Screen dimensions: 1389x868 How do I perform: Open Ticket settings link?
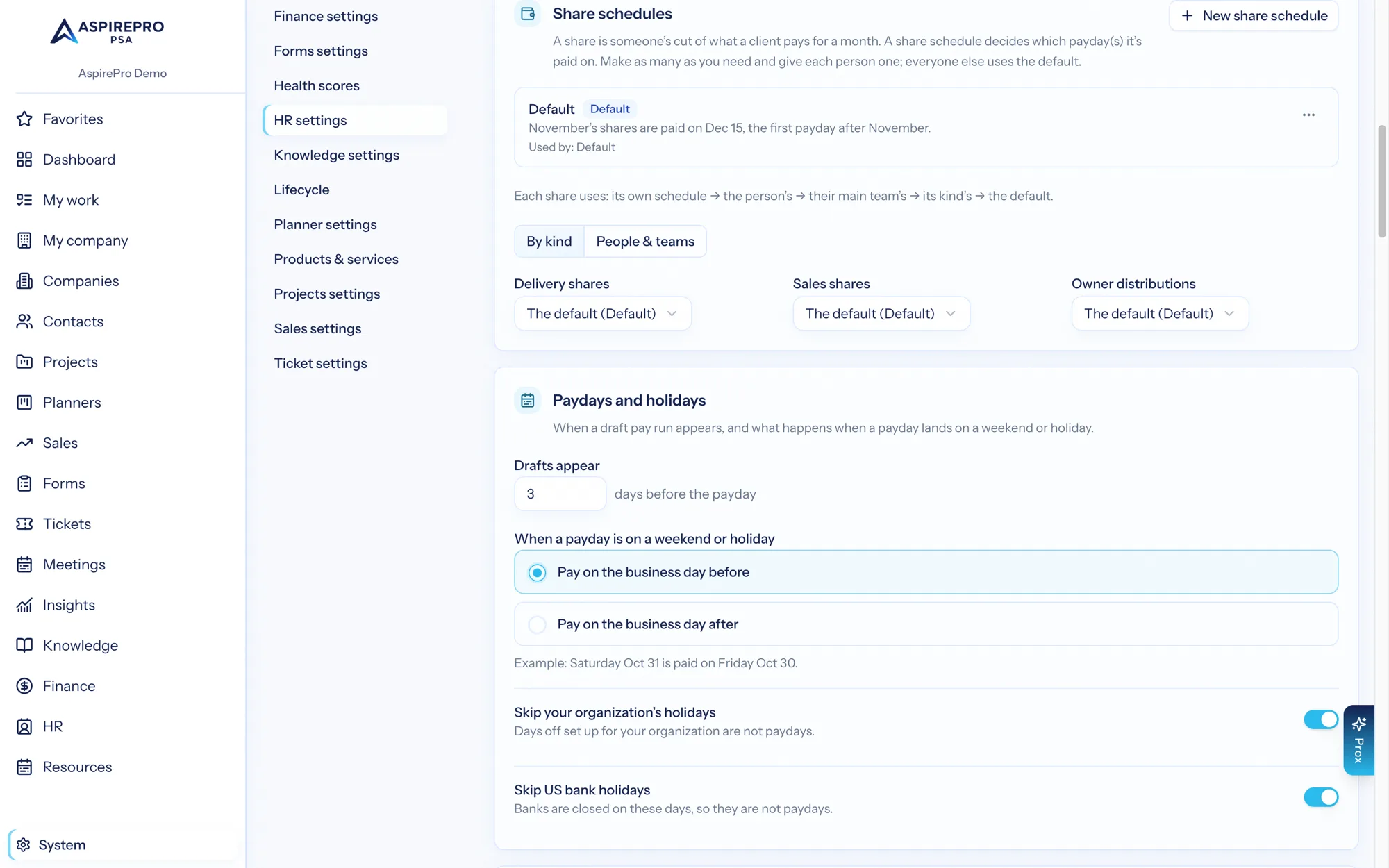[320, 363]
